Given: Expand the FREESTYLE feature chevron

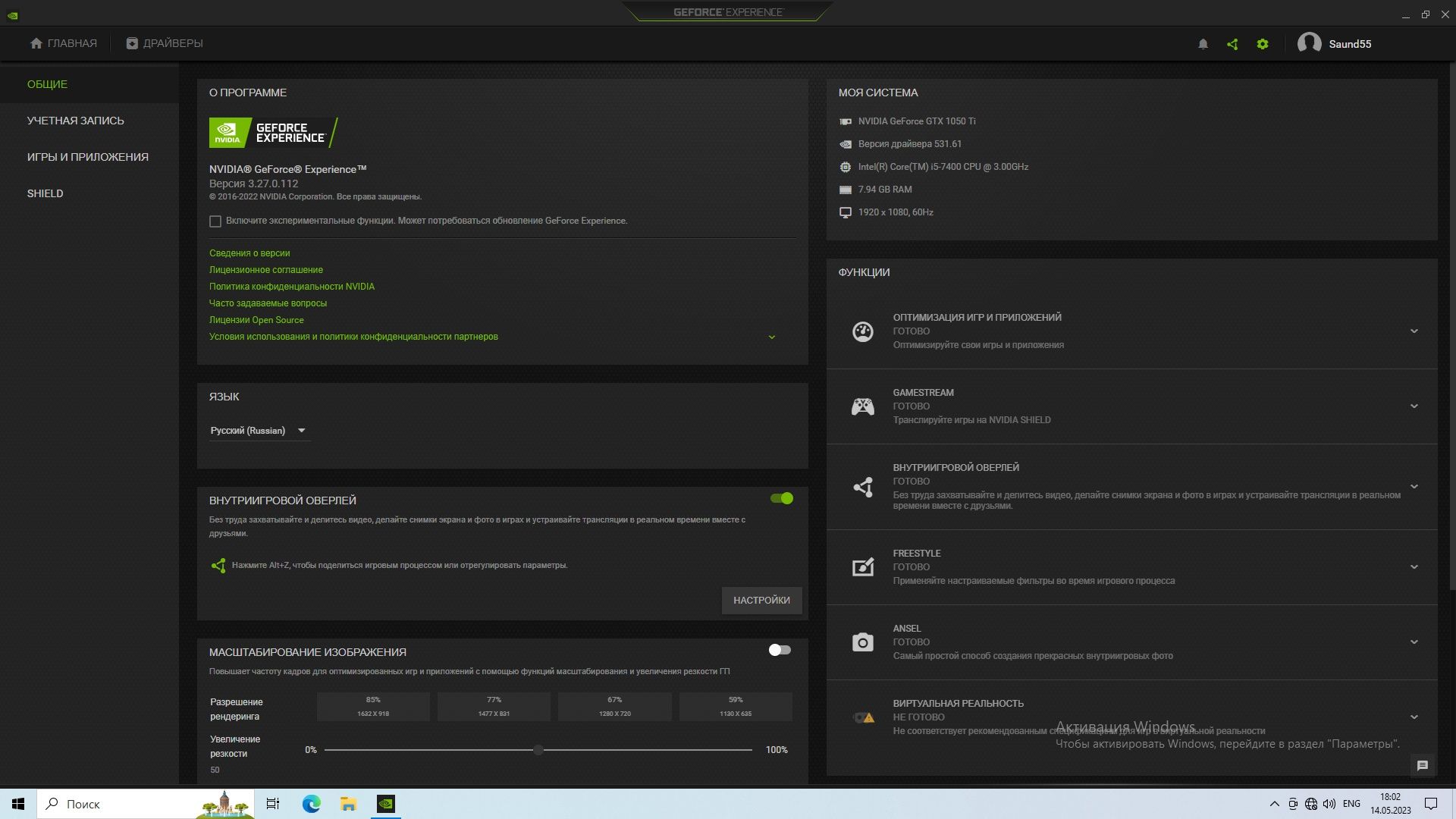Looking at the screenshot, I should tap(1414, 567).
